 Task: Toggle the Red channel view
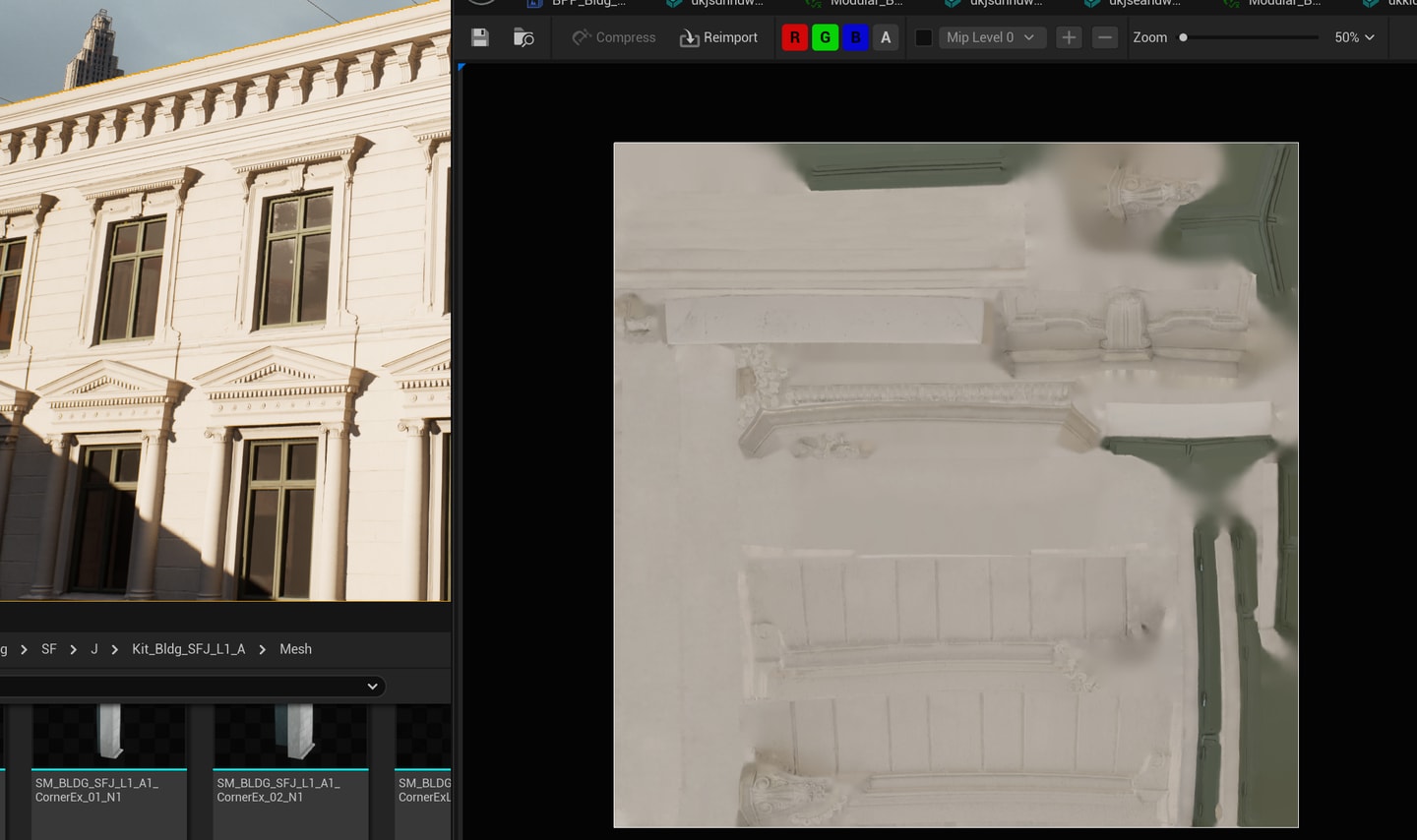click(794, 37)
